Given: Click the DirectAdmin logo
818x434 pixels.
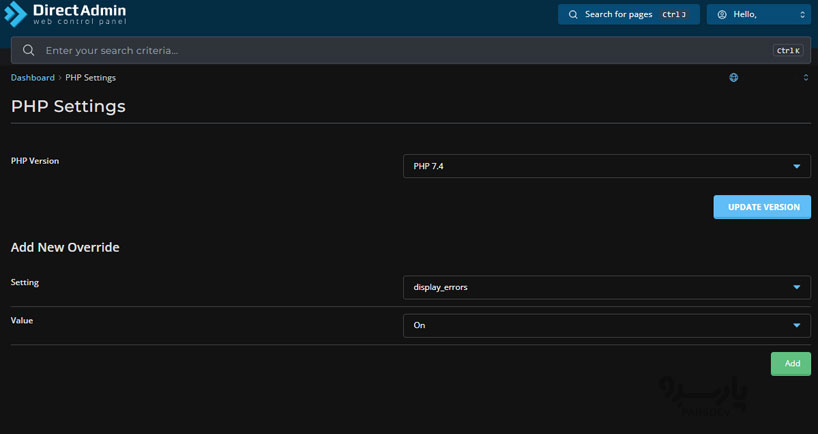Looking at the screenshot, I should [x=66, y=14].
